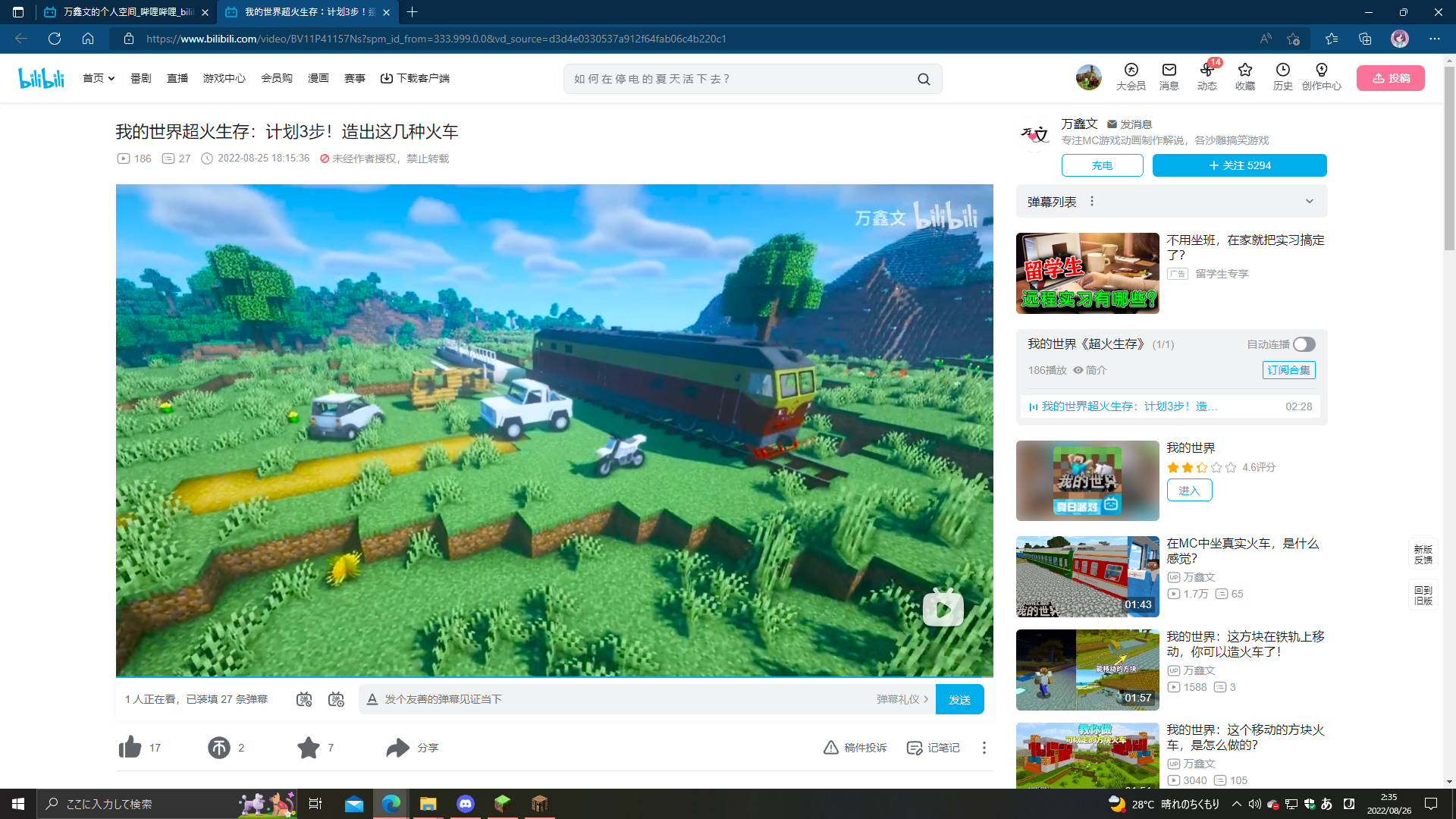Click the 订阅合集 subscribe button

point(1288,370)
